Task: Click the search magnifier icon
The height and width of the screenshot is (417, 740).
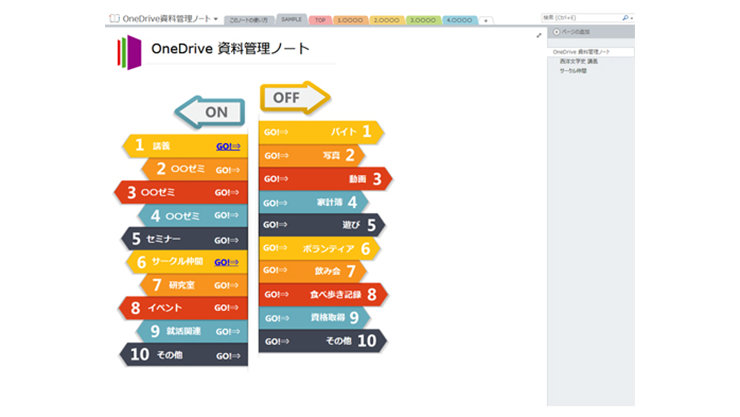Action: point(626,18)
